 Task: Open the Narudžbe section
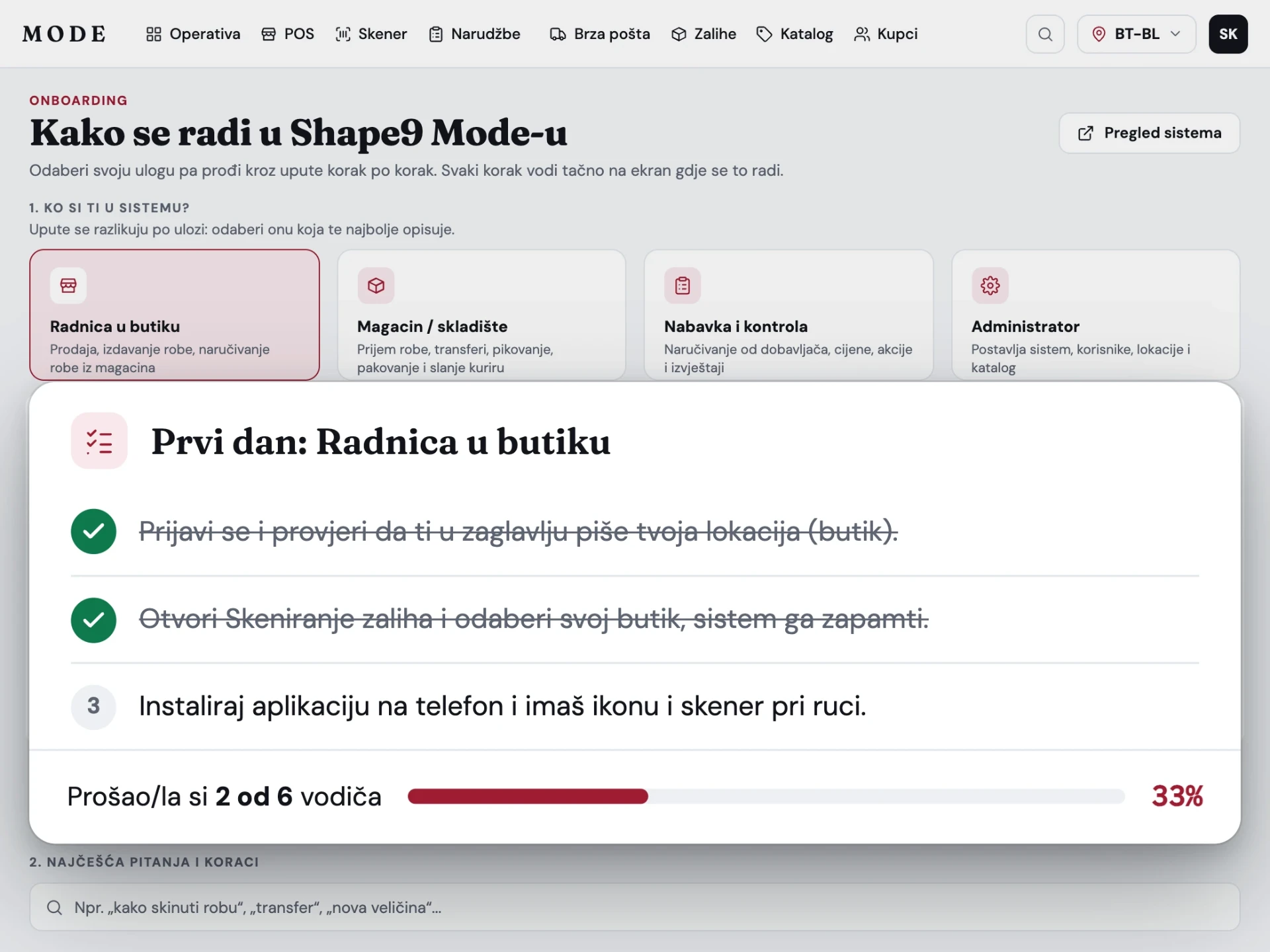tap(474, 34)
